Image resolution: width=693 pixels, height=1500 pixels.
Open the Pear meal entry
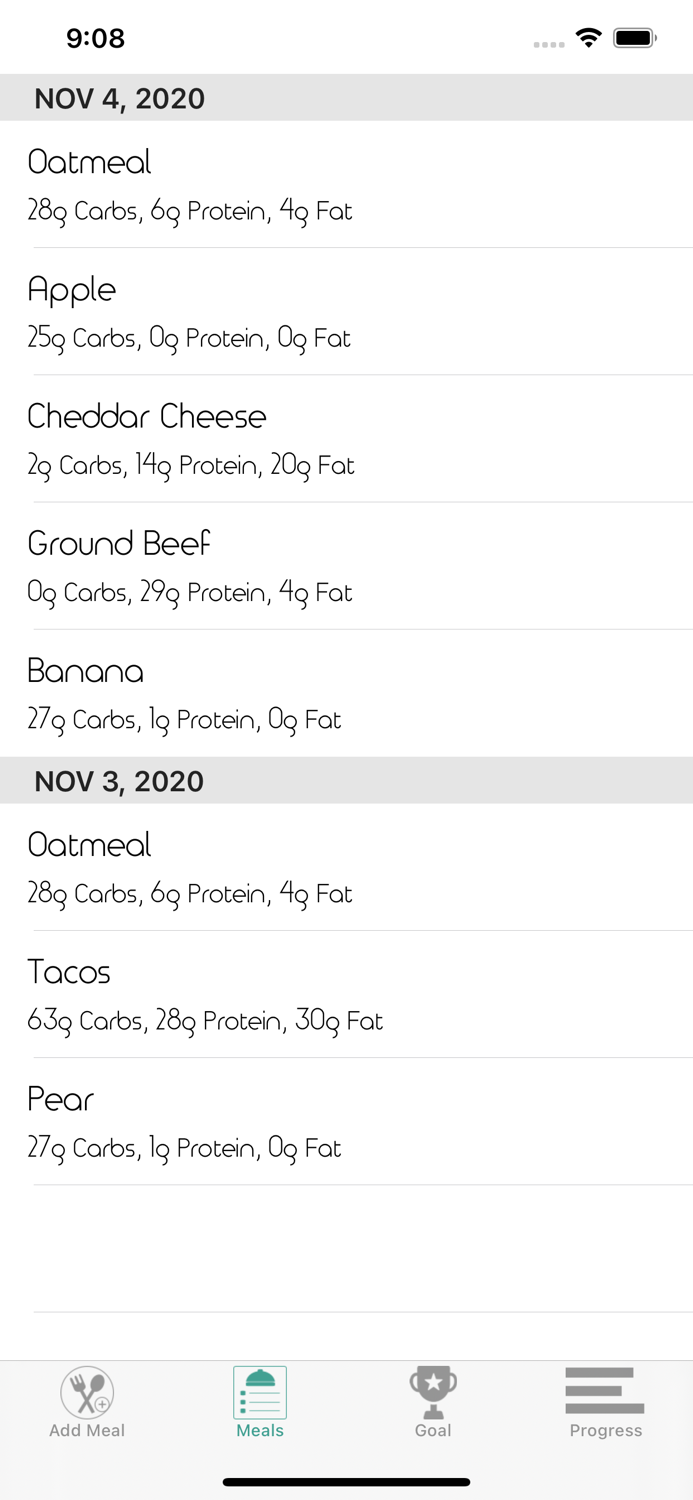[x=346, y=1122]
